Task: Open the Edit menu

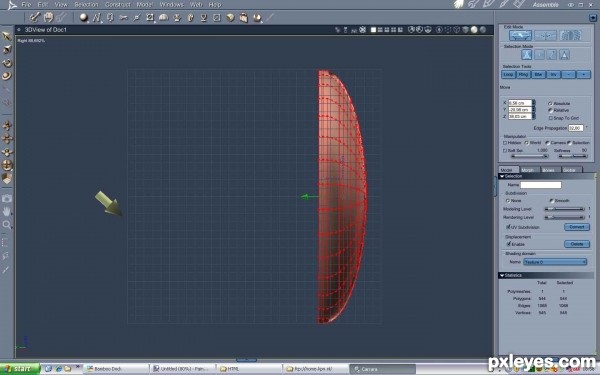Action: pyautogui.click(x=43, y=5)
